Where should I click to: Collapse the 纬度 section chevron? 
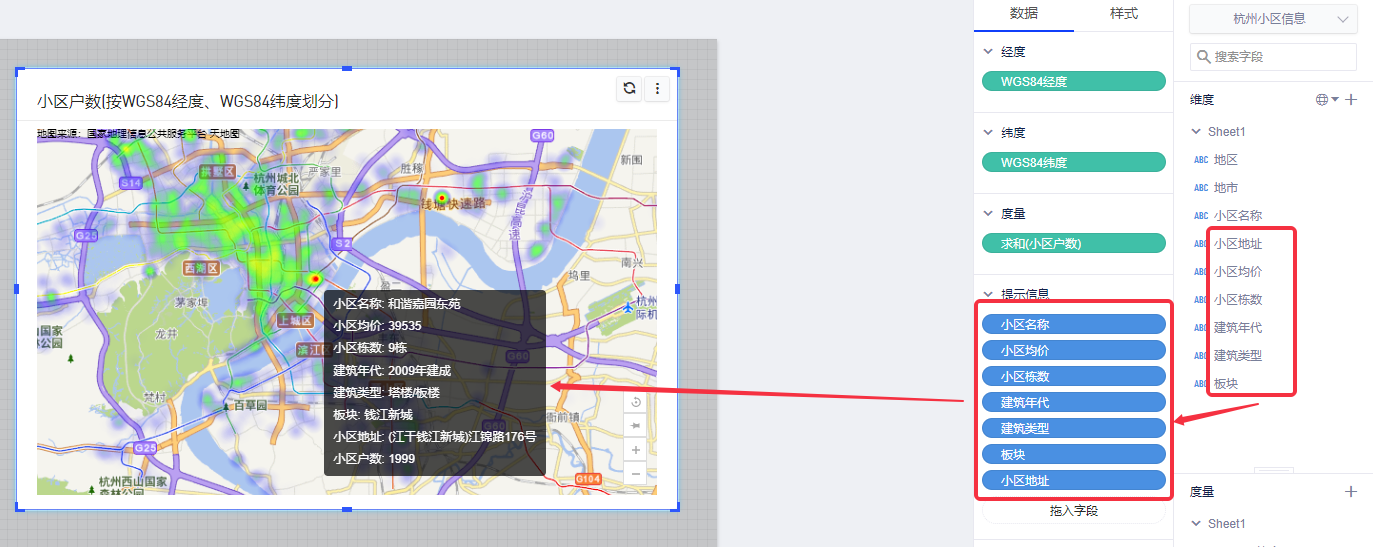point(988,132)
